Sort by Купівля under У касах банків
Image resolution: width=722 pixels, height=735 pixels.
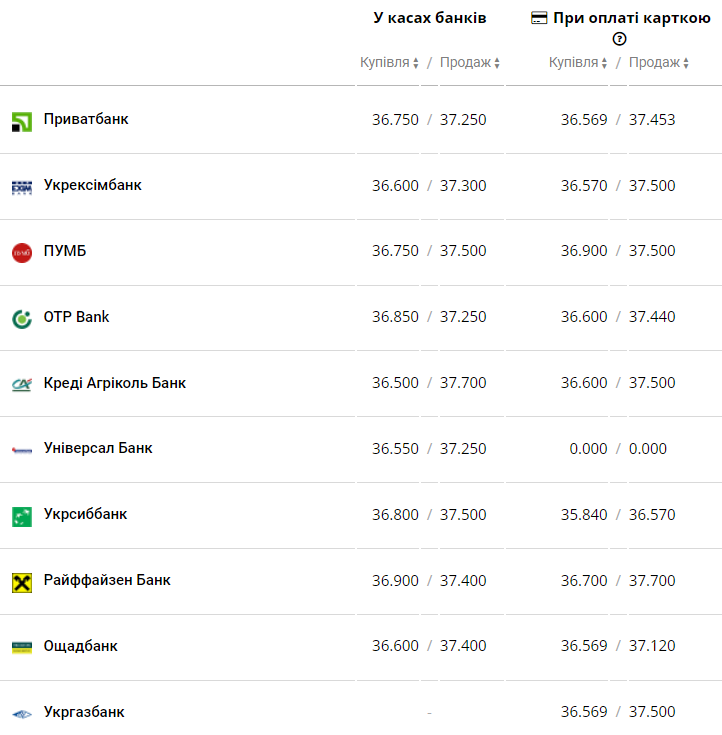pos(389,62)
